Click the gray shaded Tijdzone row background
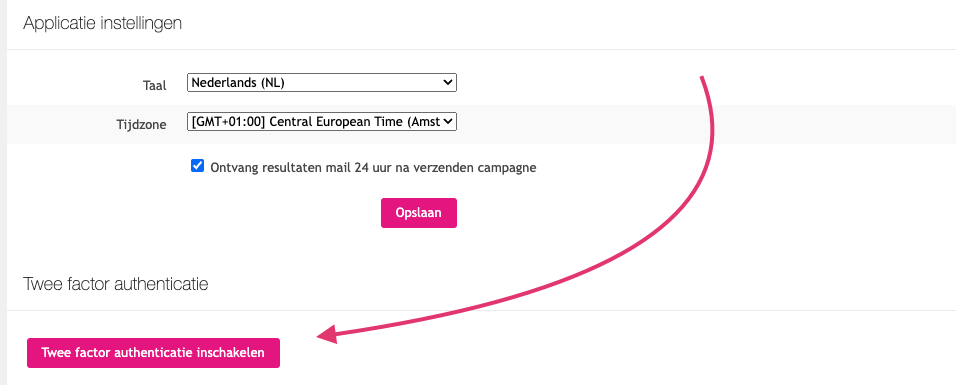This screenshot has height=385, width=956. tap(671, 124)
